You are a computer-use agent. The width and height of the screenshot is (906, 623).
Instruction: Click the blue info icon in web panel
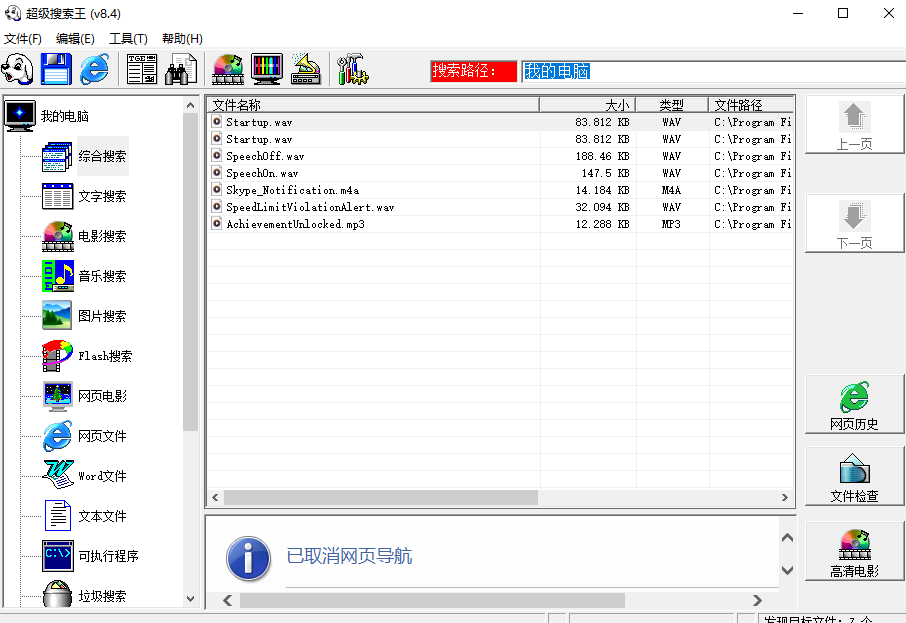(x=248, y=558)
